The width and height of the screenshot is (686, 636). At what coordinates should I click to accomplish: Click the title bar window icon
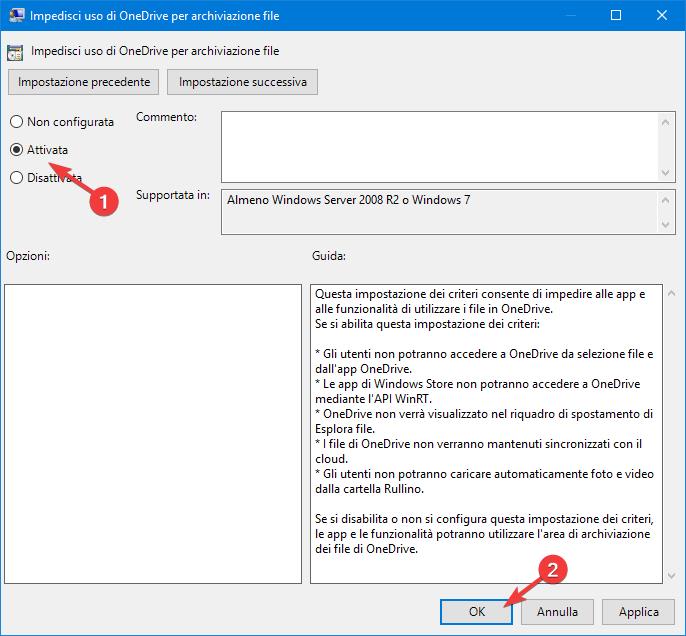(16, 15)
